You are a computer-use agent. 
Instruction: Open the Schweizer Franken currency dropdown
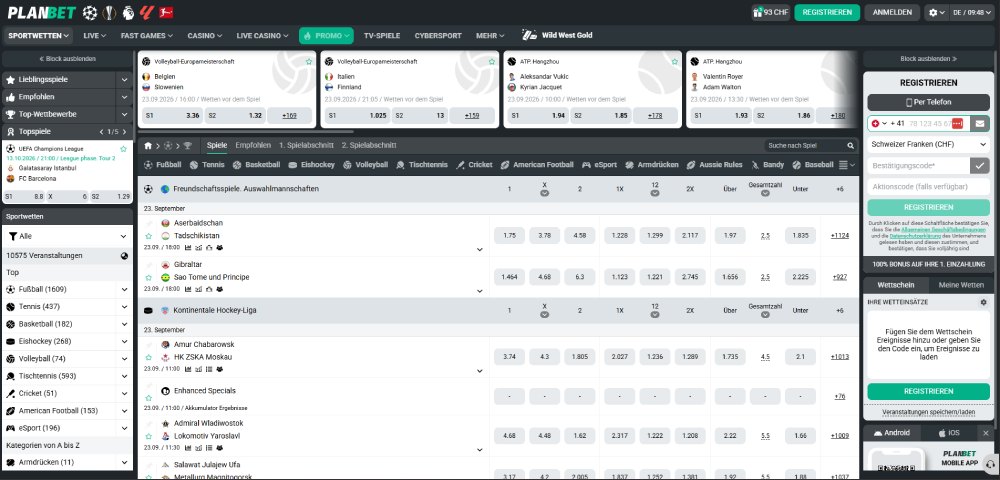tap(929, 145)
